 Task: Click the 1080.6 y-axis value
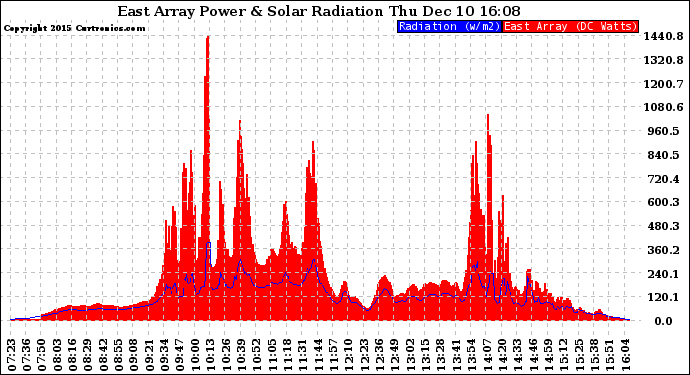[x=663, y=107]
